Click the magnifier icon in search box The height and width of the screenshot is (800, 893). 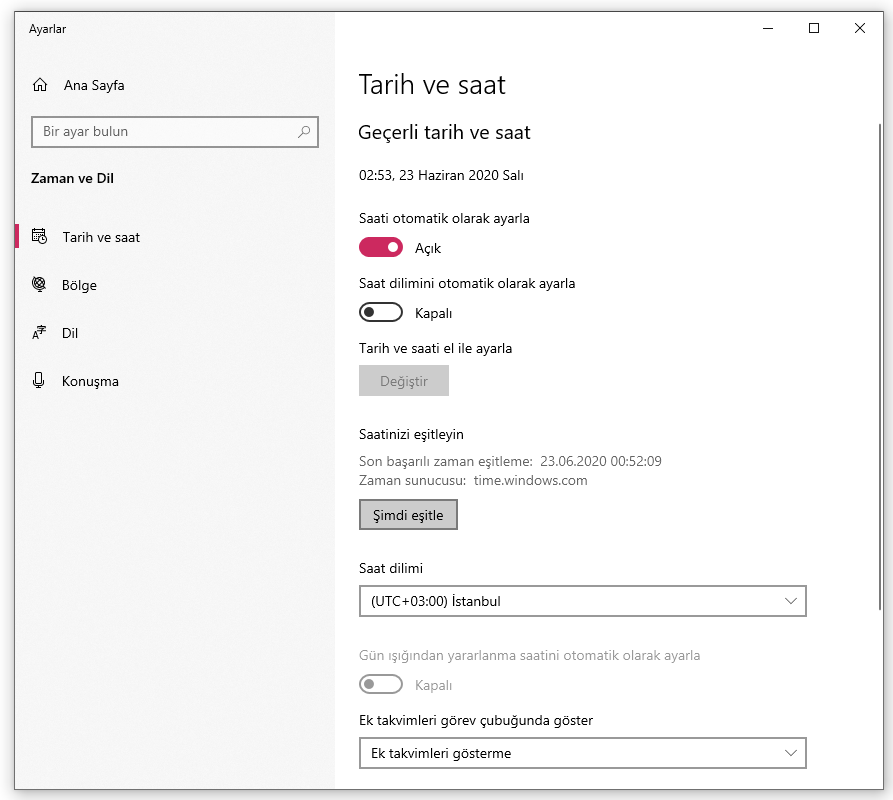[304, 131]
